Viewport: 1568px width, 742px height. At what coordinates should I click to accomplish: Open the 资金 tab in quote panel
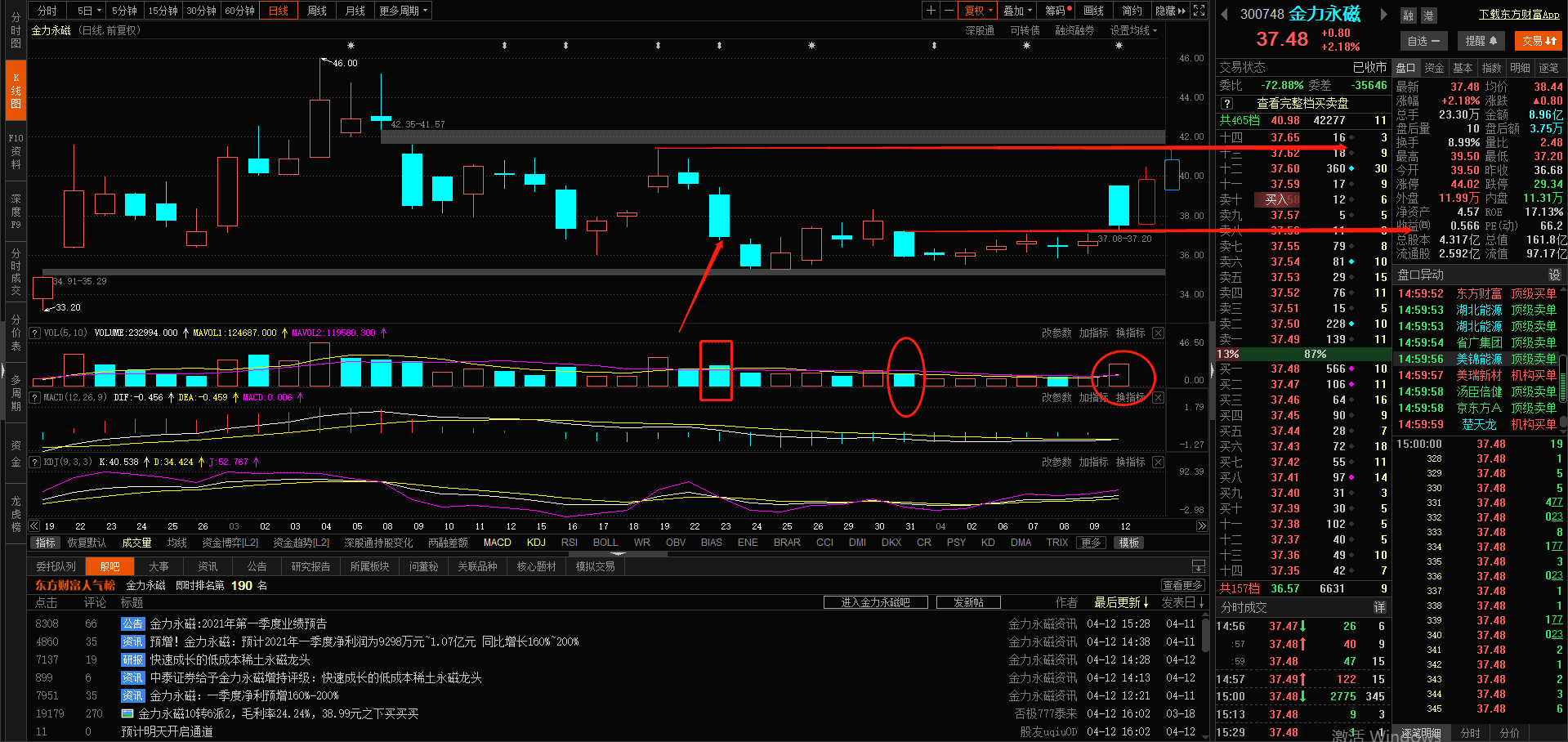(x=1434, y=68)
